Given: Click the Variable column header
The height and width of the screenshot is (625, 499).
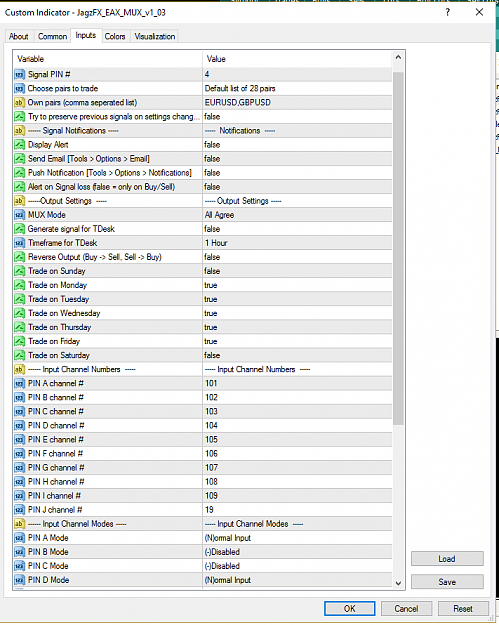Looking at the screenshot, I should coord(108,59).
